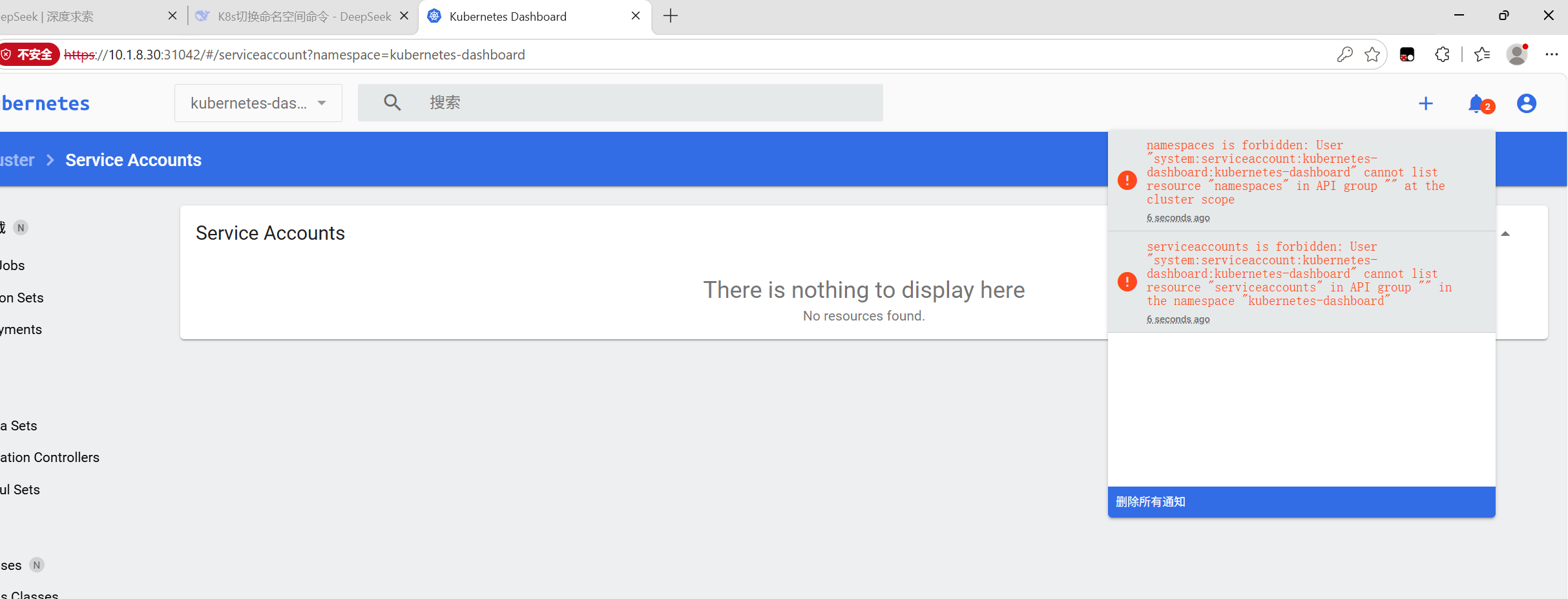1568x599 pixels.
Task: Open the kubernetes-dashboard namespace dropdown
Action: click(x=258, y=103)
